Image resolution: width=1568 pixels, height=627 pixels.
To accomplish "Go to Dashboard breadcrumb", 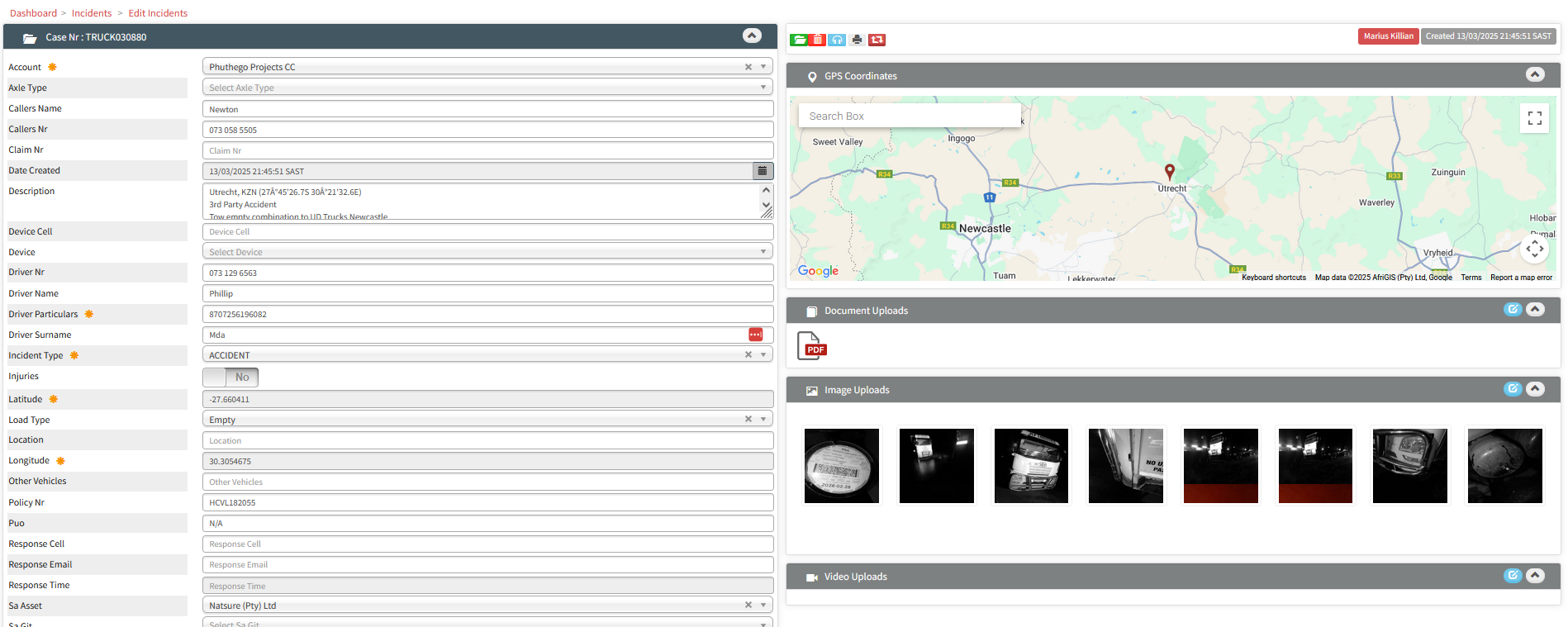I will tap(33, 13).
